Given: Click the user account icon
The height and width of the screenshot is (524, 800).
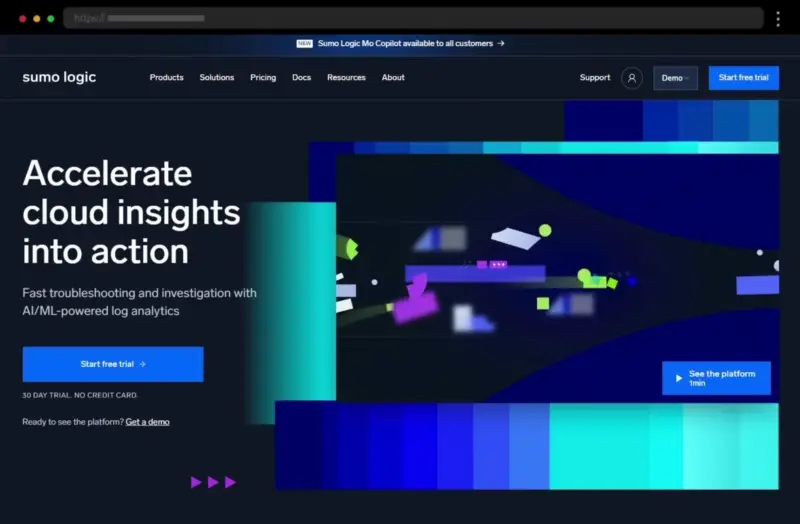Looking at the screenshot, I should pos(632,78).
